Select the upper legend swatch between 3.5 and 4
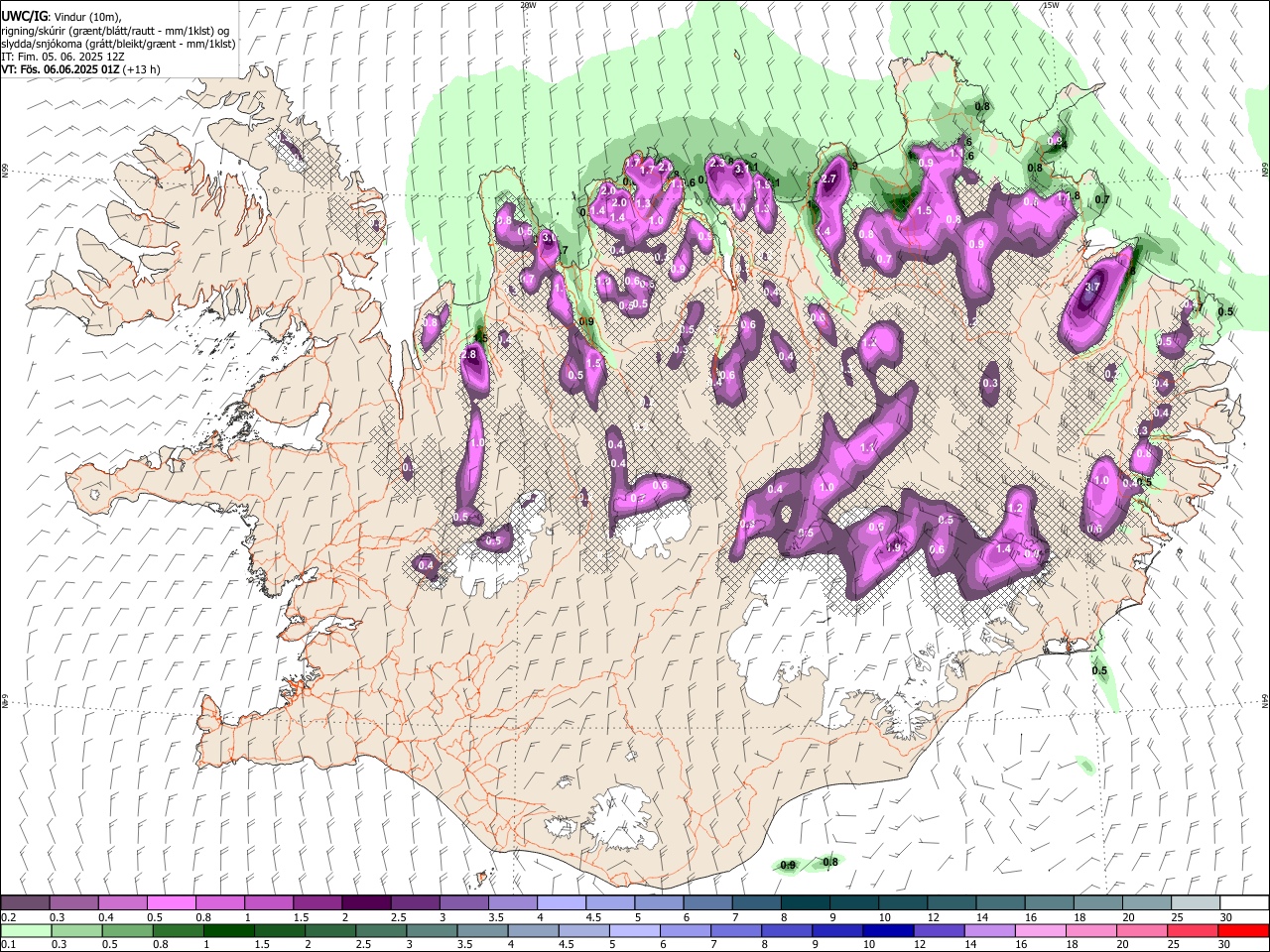This screenshot has width=1270, height=952. click(x=512, y=902)
